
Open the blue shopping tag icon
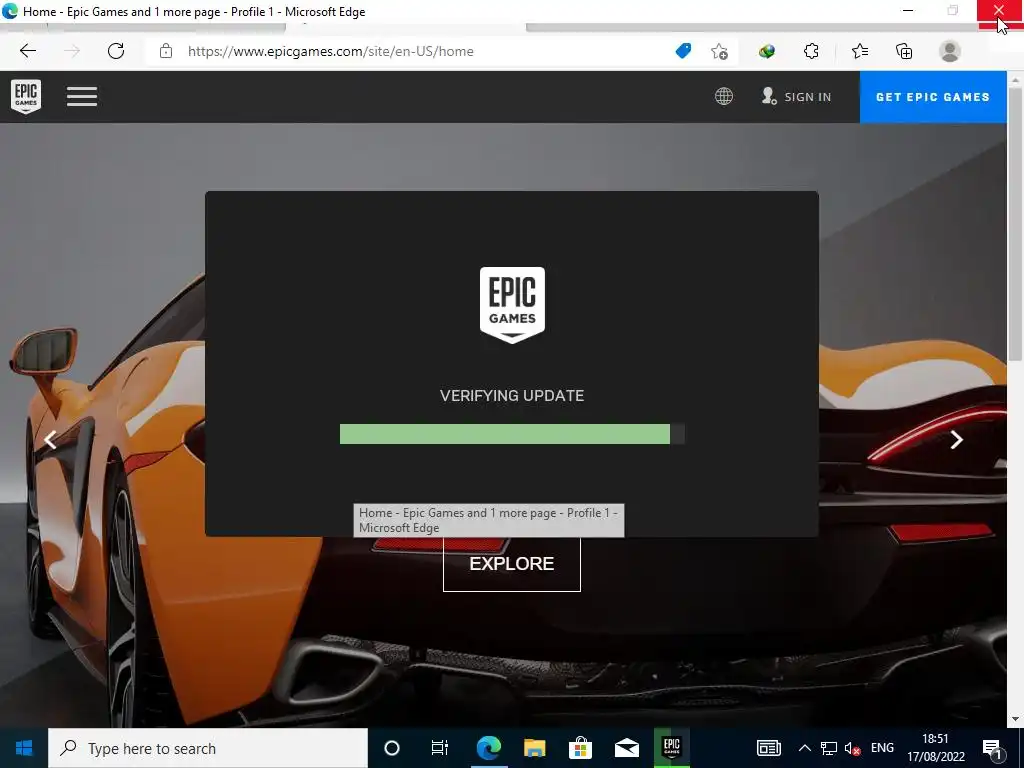tap(683, 51)
